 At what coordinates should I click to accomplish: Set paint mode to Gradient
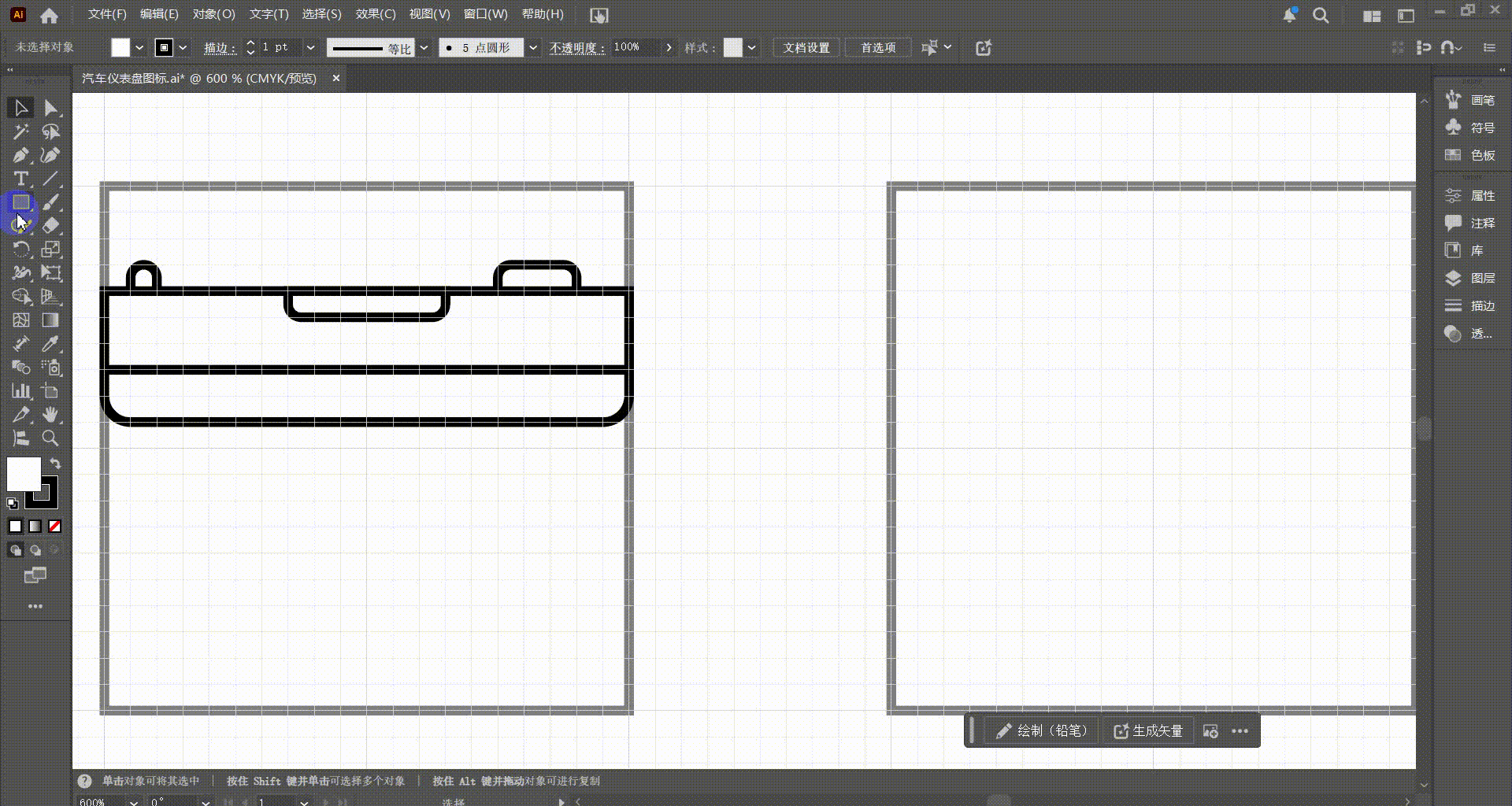click(35, 527)
